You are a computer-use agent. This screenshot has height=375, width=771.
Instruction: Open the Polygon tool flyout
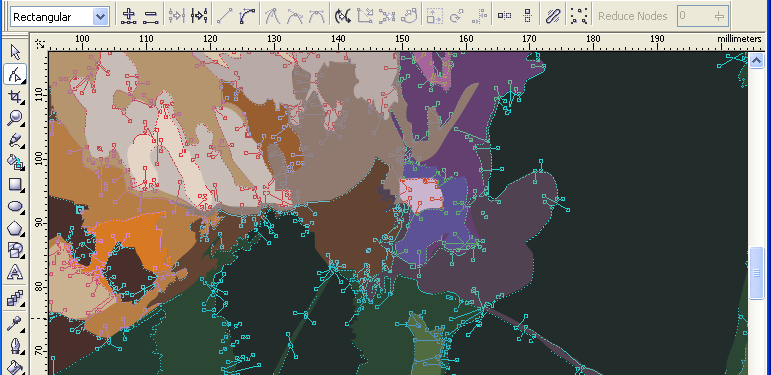[15, 229]
